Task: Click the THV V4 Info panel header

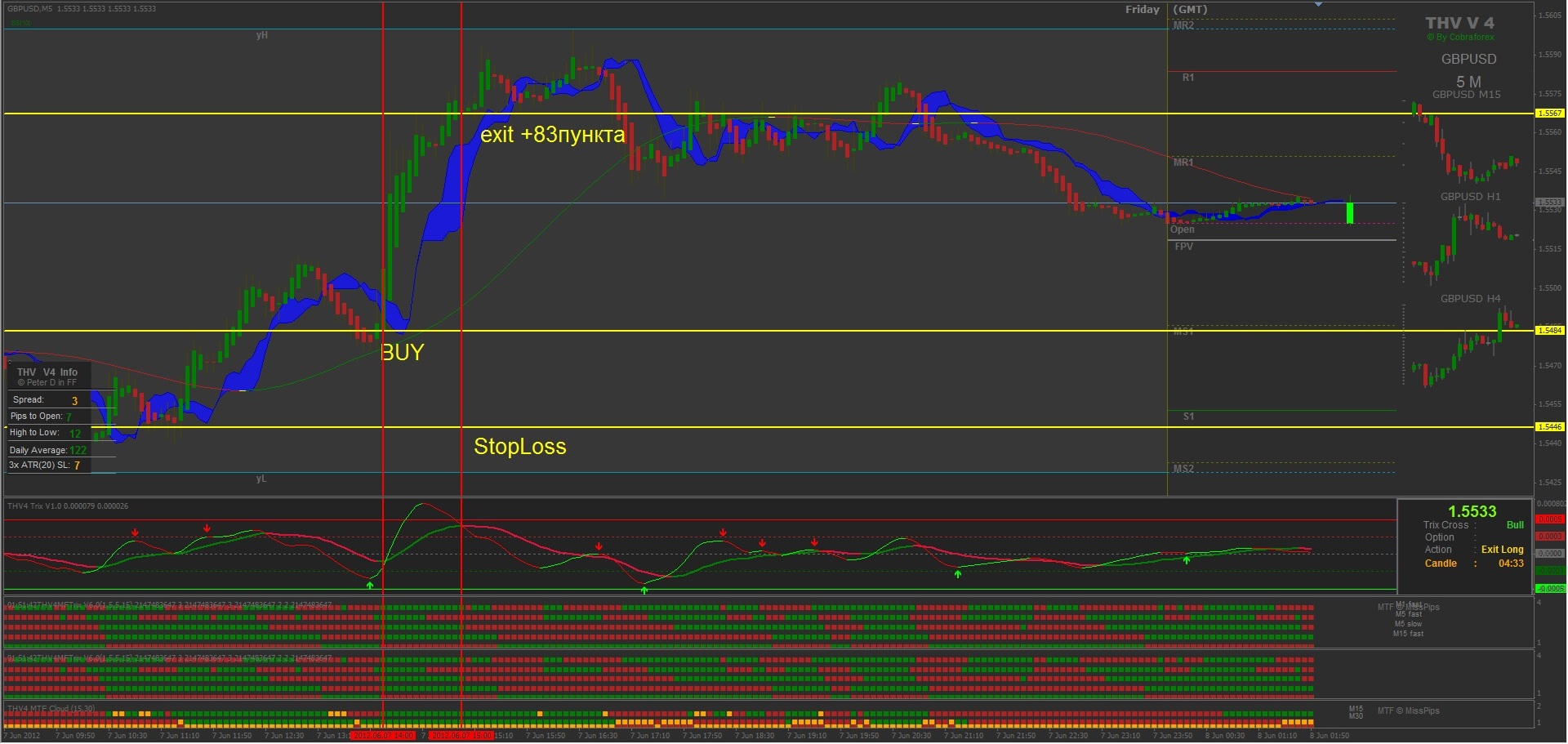Action: coord(47,372)
